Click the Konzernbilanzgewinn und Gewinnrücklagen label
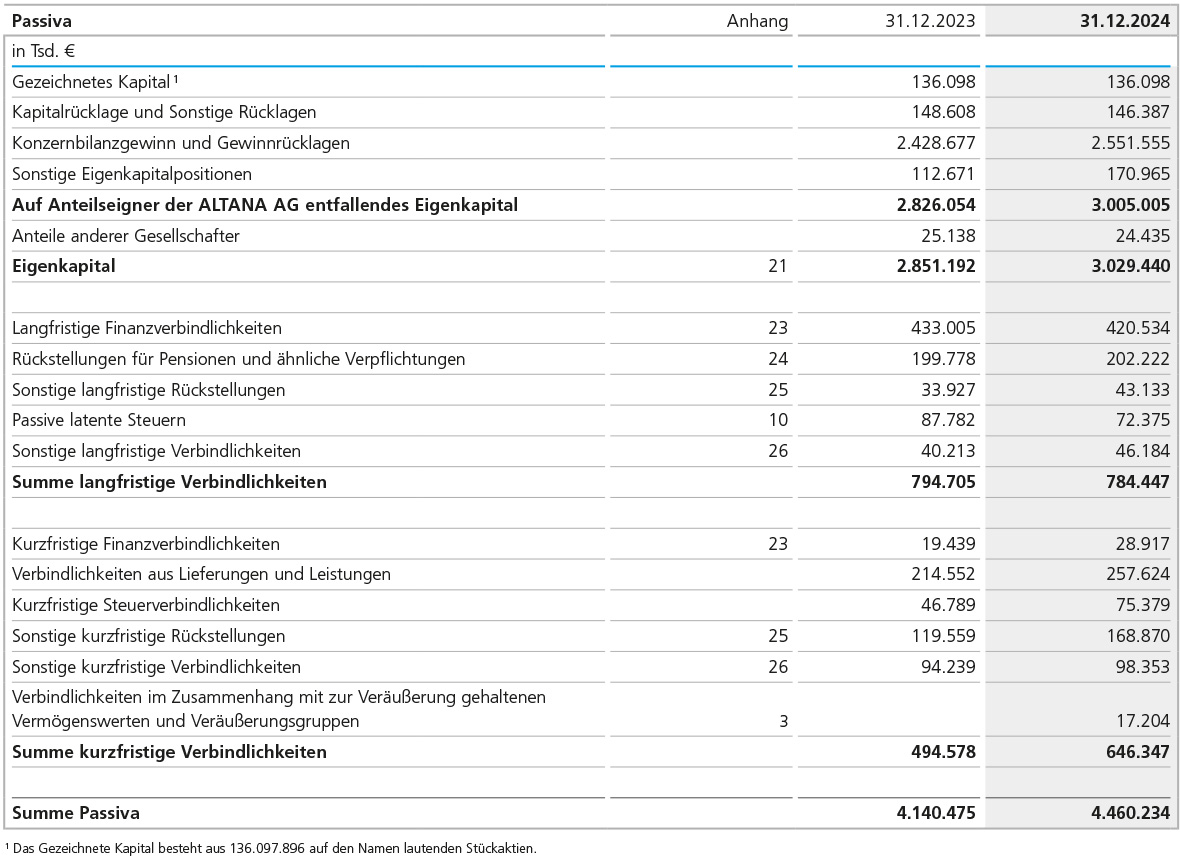The image size is (1180, 864). tap(181, 143)
